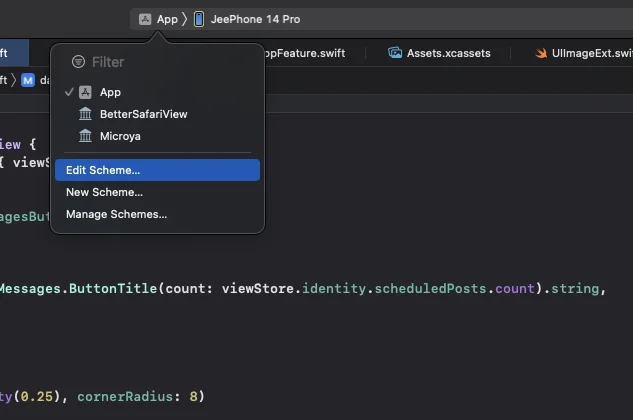Choose Edit Scheme... from the menu

click(103, 170)
